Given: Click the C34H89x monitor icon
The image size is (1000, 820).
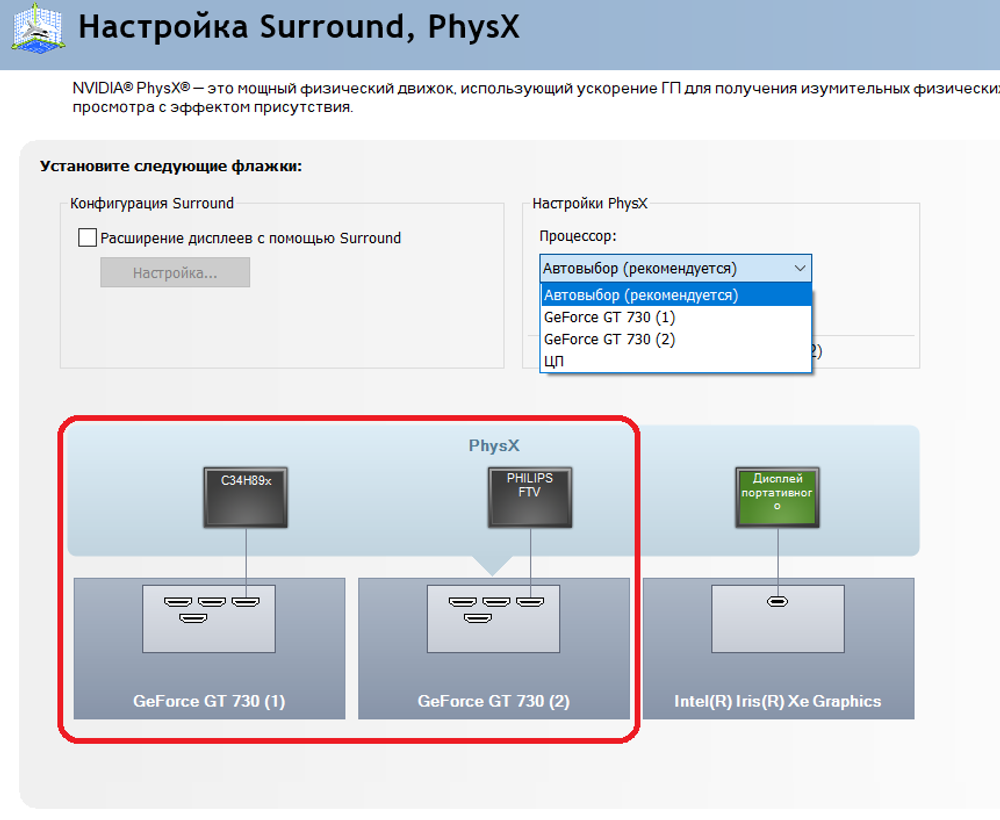Looking at the screenshot, I should pos(246,497).
